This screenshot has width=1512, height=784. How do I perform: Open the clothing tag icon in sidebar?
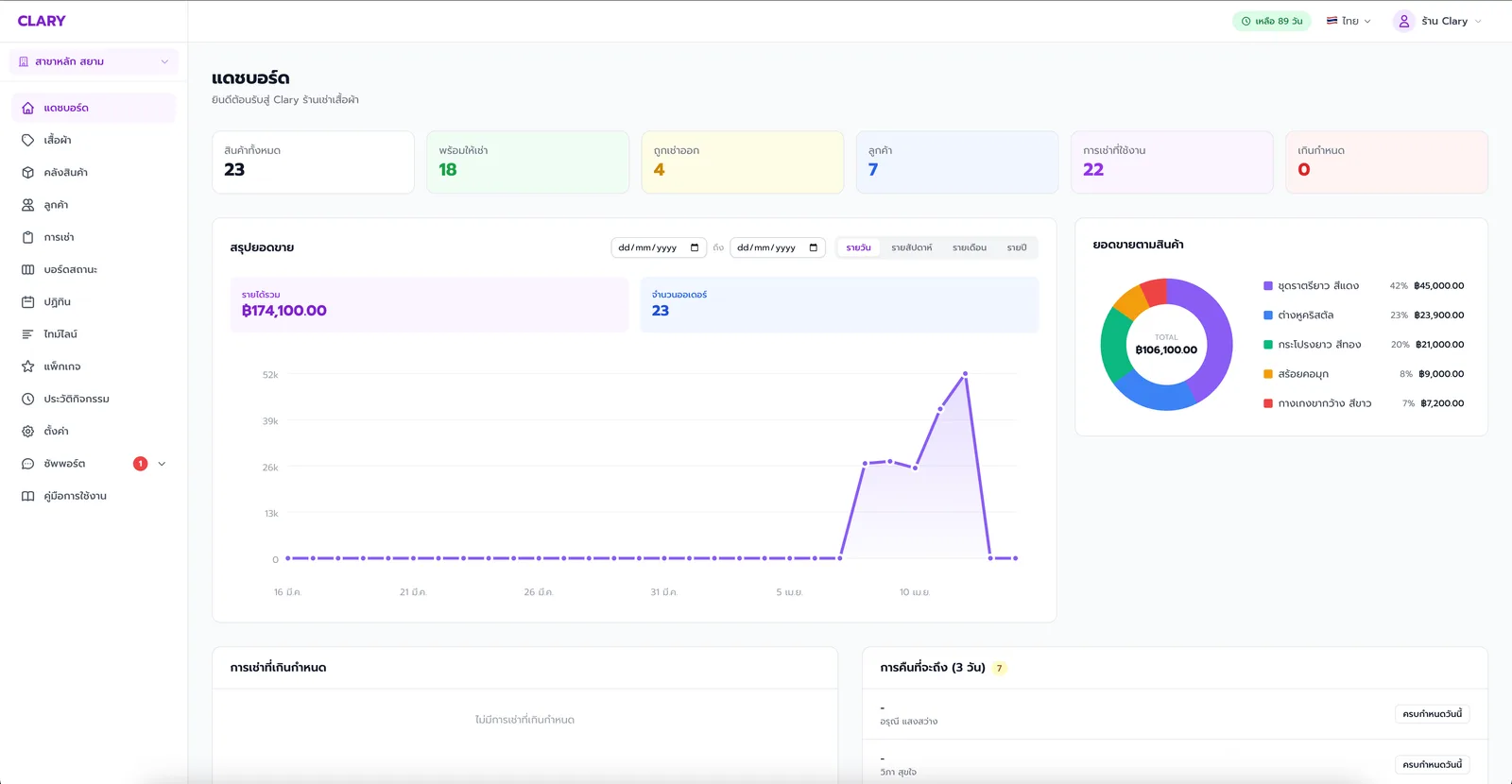point(27,140)
